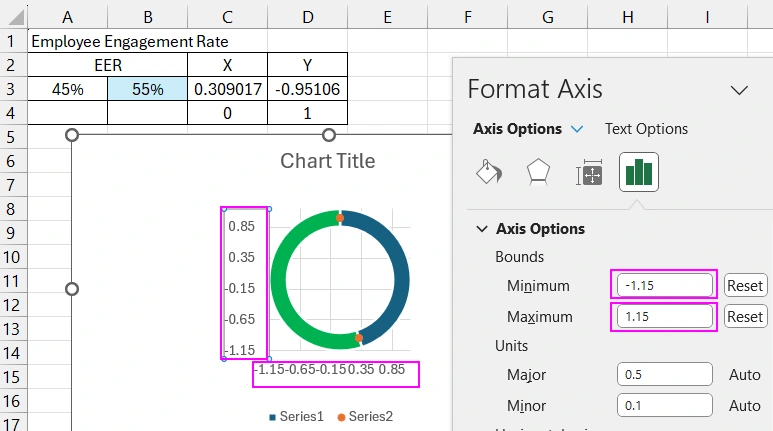The image size is (773, 431).
Task: Select the orange point atop the doughnut
Action: [340, 217]
